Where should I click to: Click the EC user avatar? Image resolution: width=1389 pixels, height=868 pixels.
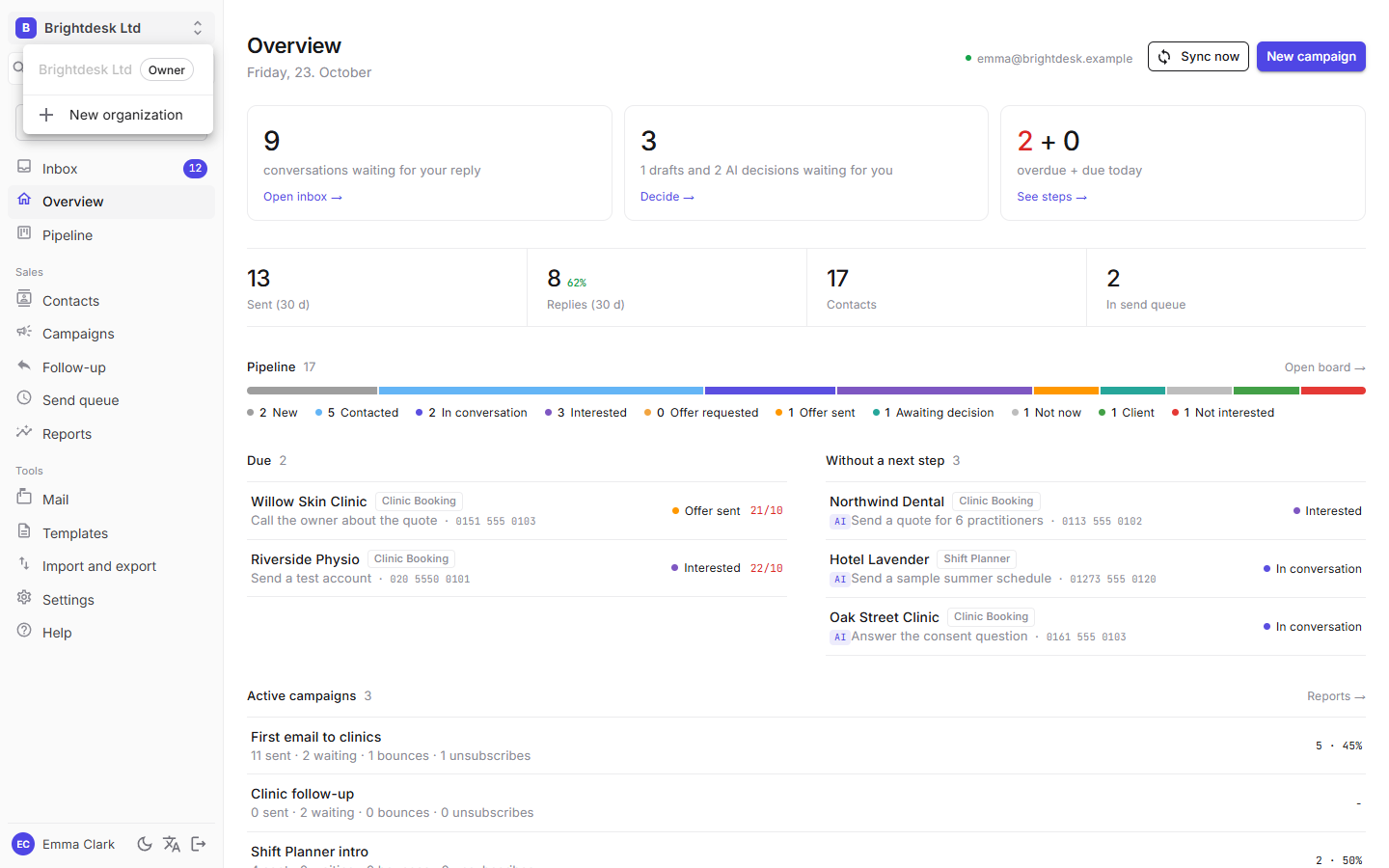click(23, 844)
